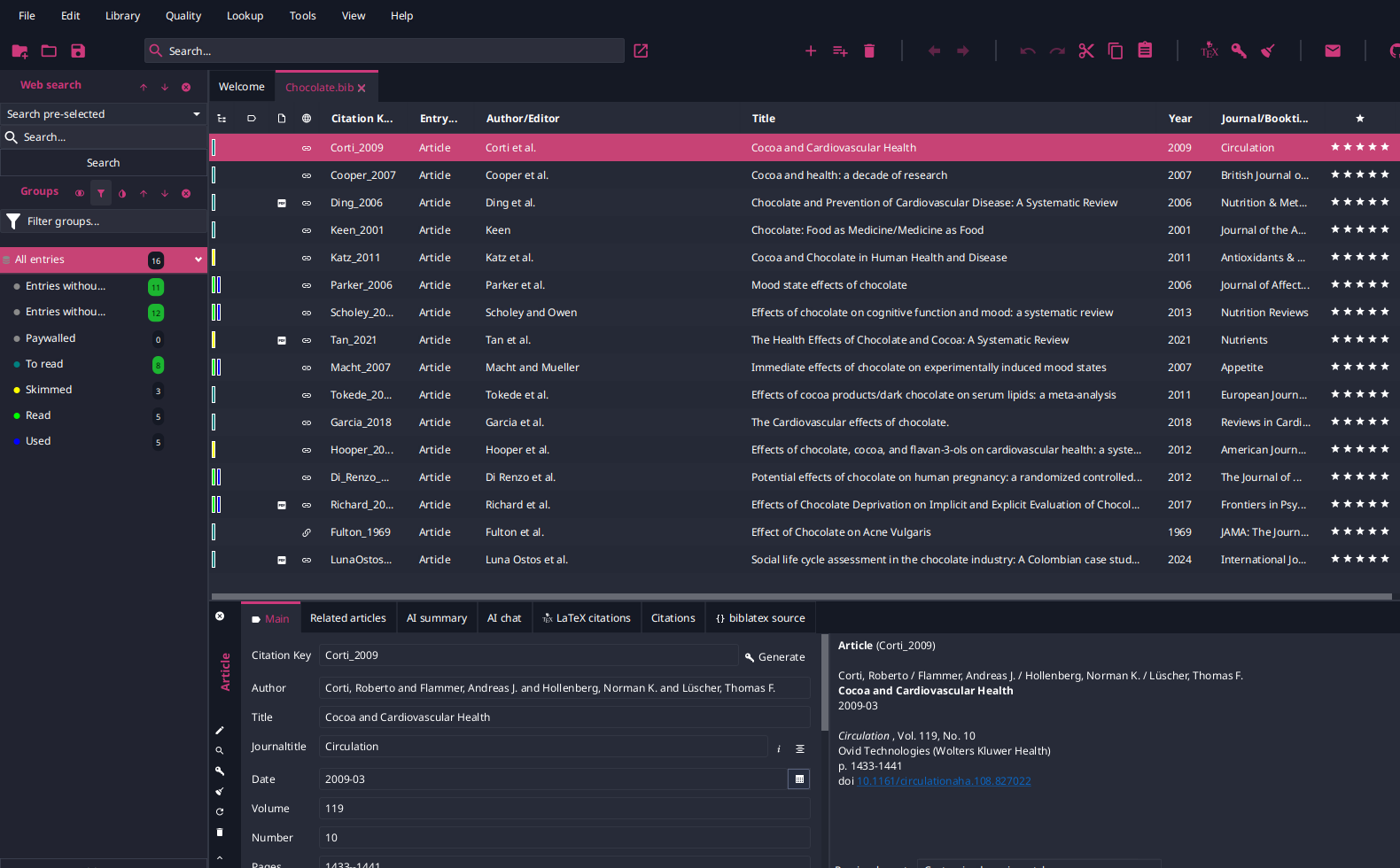Viewport: 1400px width, 868px height.
Task: Copy the entry with the toolbar copy icon
Action: pos(1116,51)
